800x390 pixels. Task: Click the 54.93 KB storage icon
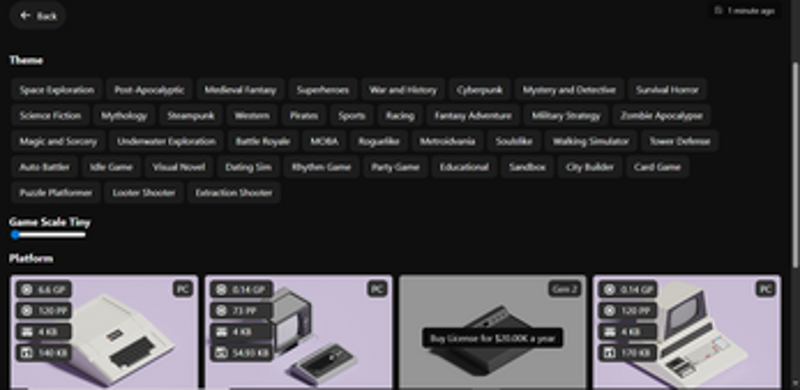click(x=221, y=352)
